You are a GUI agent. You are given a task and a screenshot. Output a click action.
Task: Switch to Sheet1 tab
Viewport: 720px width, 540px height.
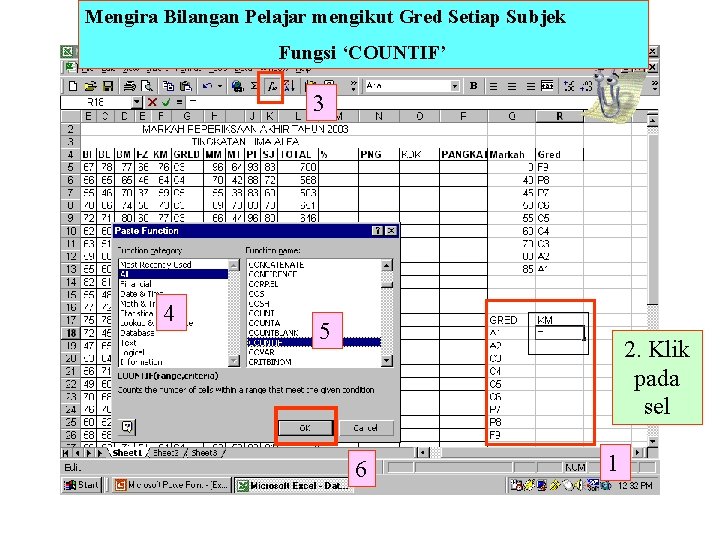coord(128,453)
